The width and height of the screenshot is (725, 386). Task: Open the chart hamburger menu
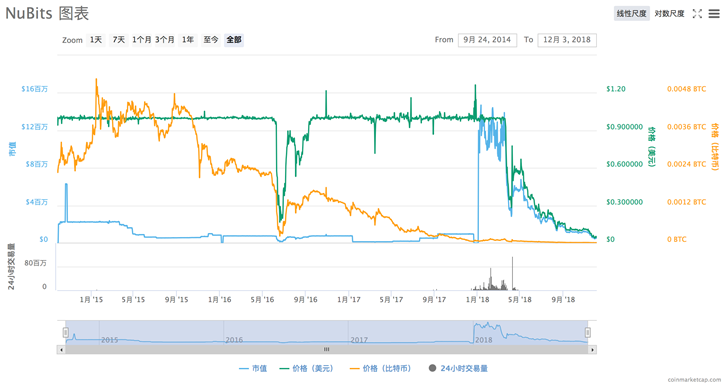click(x=714, y=14)
